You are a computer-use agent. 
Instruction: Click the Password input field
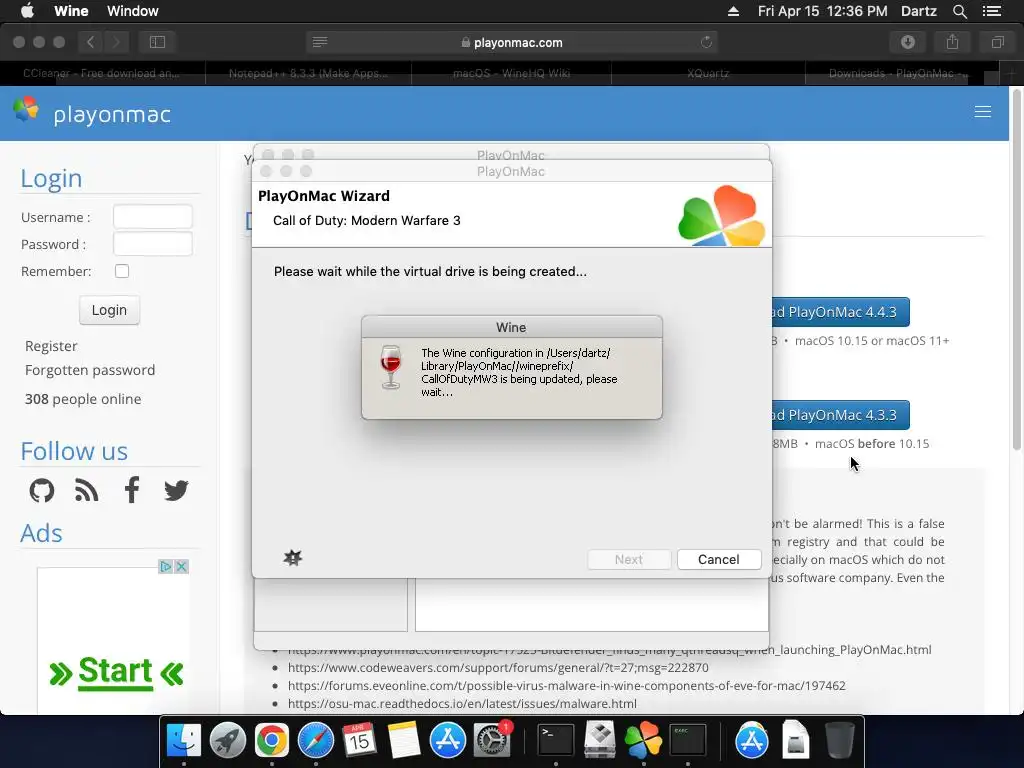[x=153, y=244]
